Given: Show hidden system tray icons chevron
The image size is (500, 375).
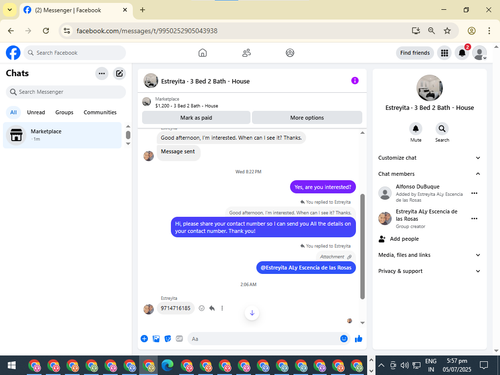Looking at the screenshot, I should 382,365.
